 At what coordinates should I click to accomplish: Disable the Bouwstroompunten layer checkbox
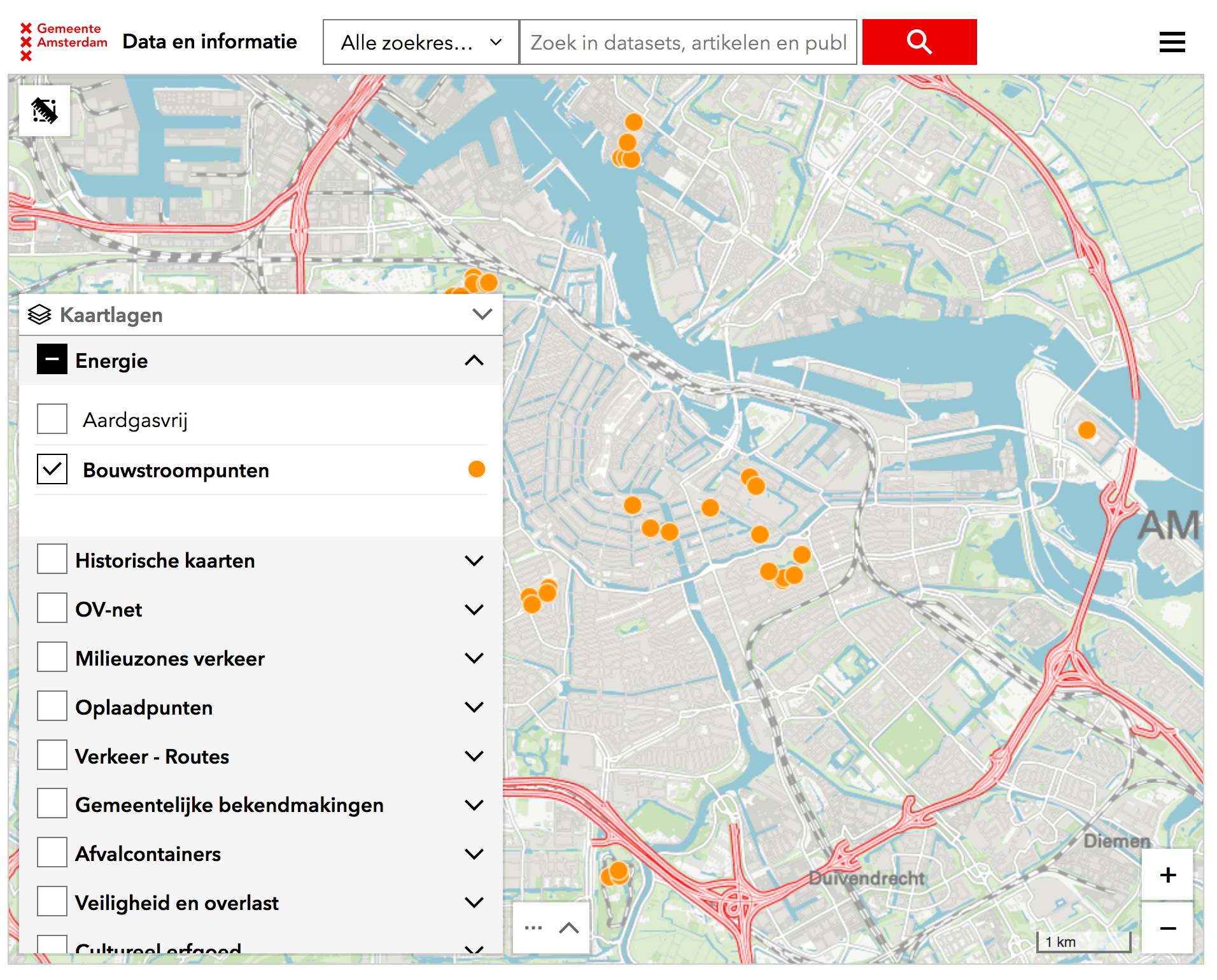(x=52, y=470)
